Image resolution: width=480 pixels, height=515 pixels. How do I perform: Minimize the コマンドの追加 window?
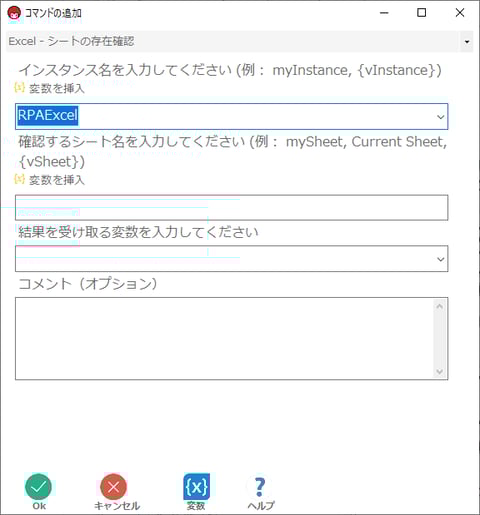pos(384,13)
